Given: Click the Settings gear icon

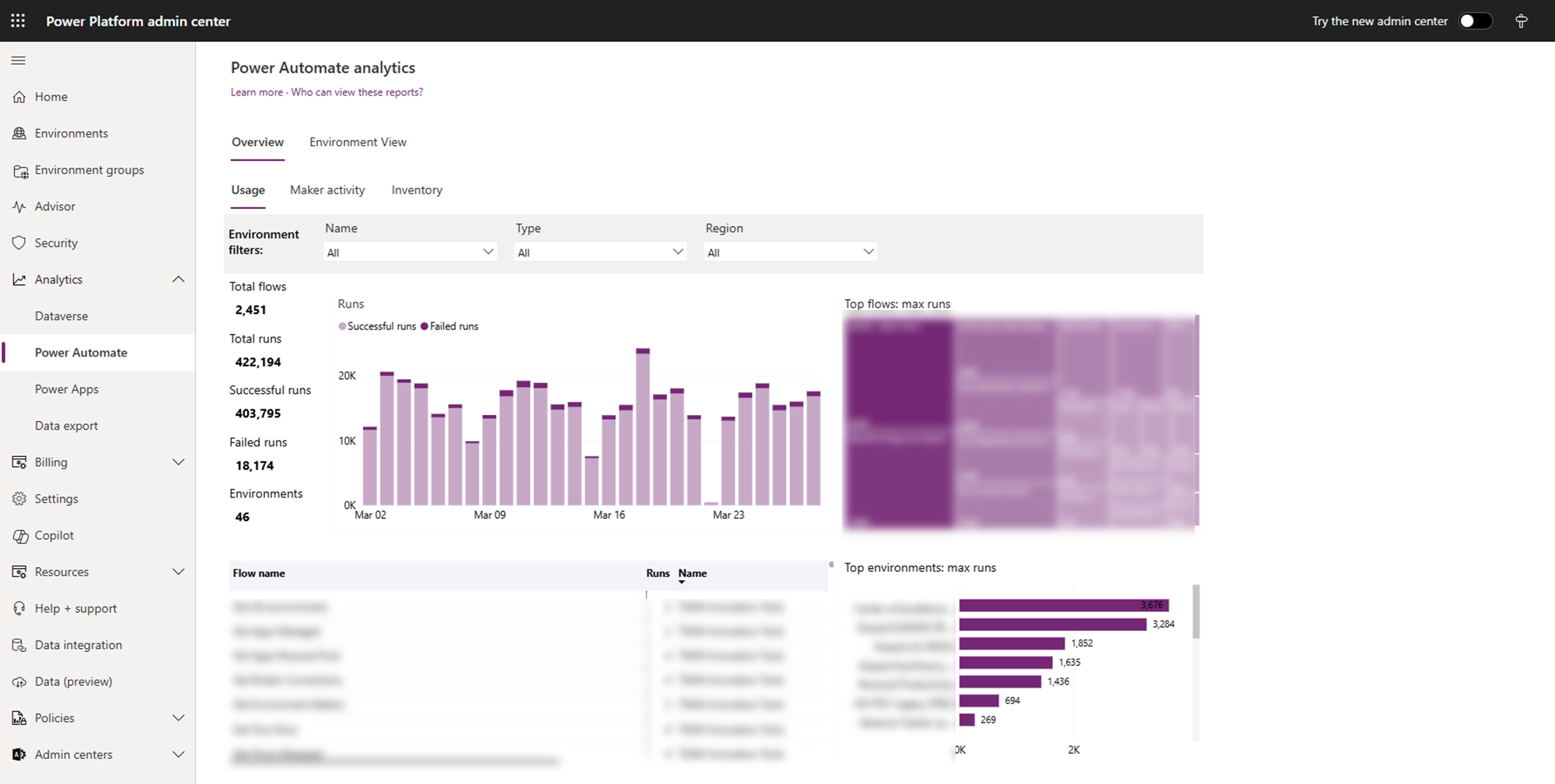Looking at the screenshot, I should tap(19, 499).
